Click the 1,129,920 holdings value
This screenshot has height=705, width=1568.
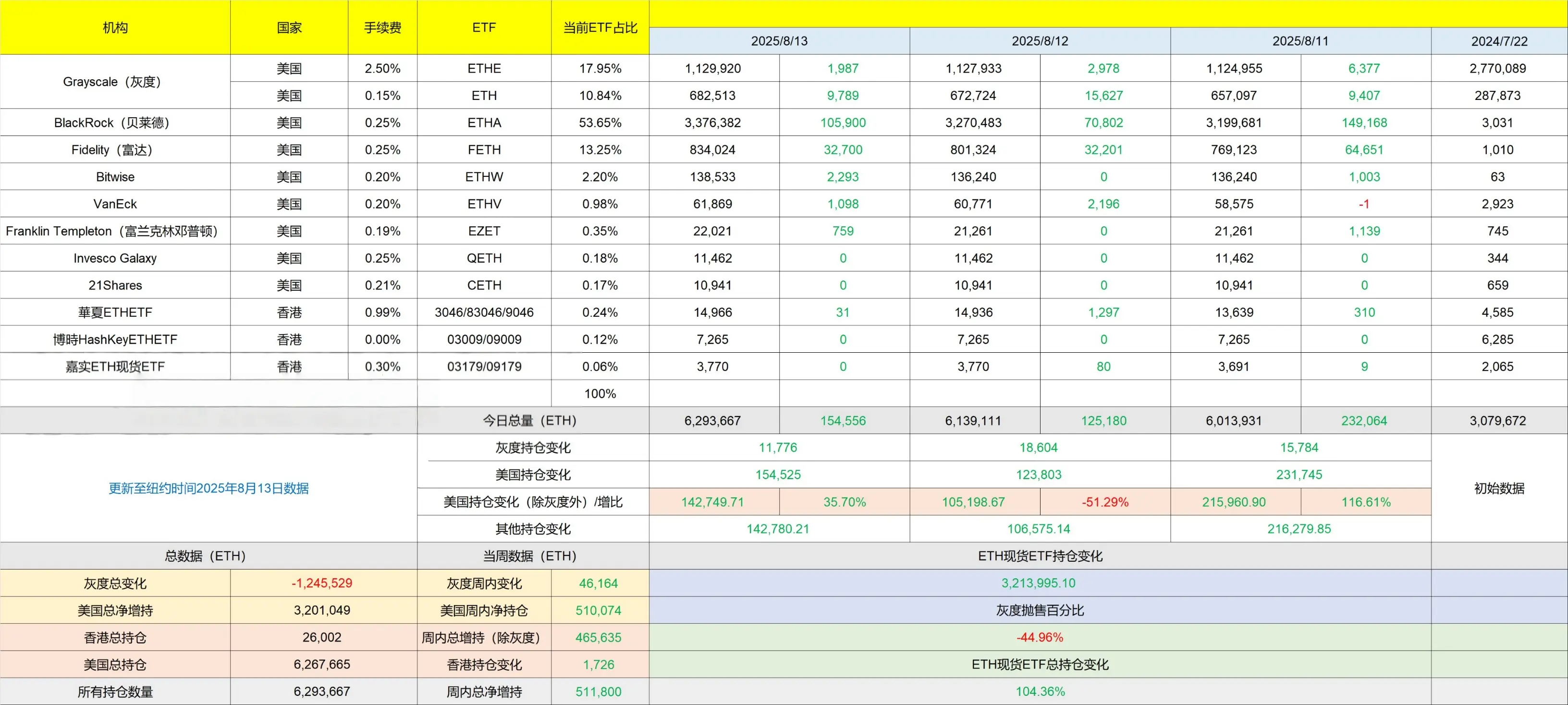[x=713, y=68]
